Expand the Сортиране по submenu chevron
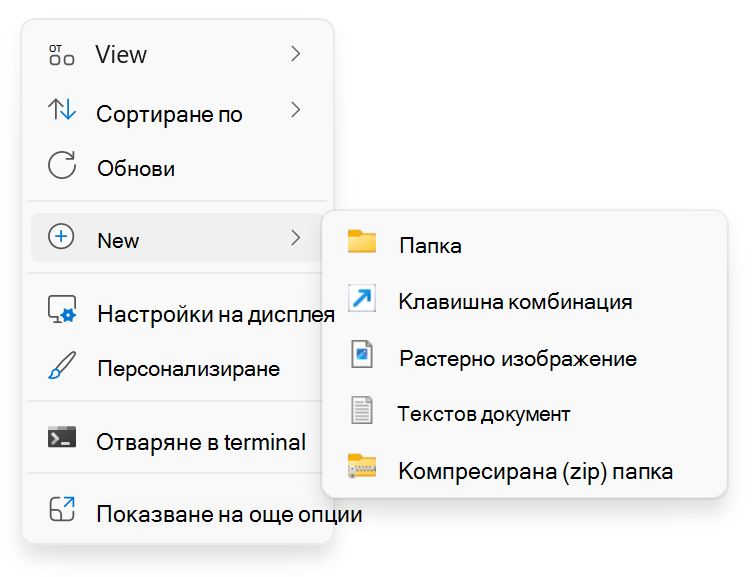 tap(296, 110)
